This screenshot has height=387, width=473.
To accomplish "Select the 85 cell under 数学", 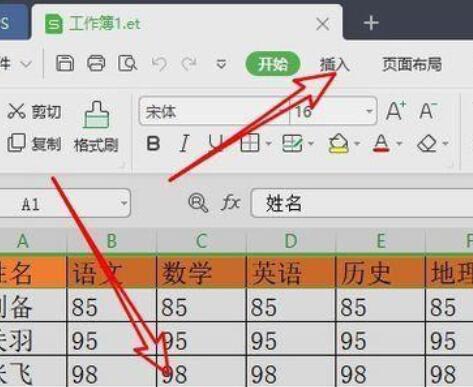I will point(201,305).
